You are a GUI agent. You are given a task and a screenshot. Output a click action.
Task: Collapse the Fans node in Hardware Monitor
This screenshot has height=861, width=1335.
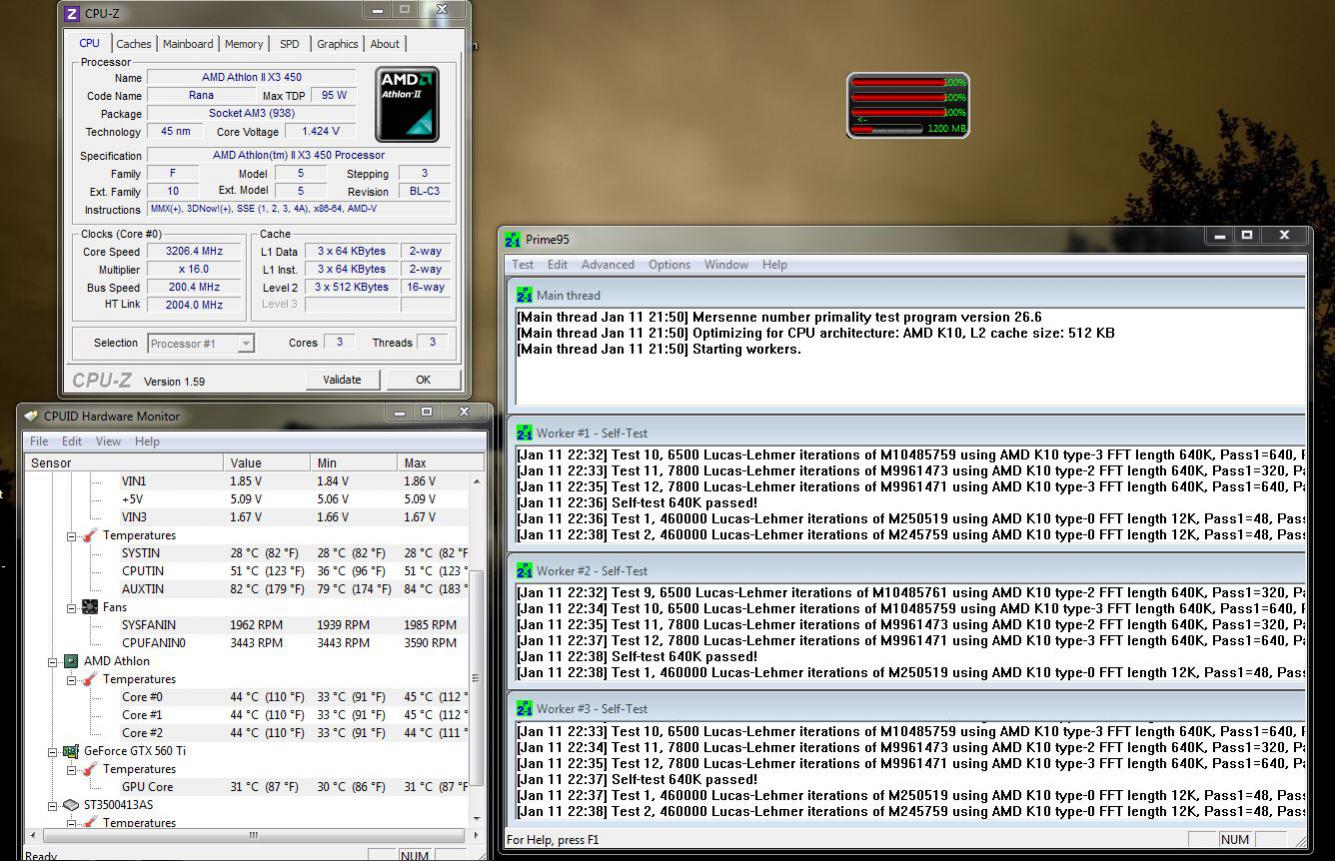71,607
